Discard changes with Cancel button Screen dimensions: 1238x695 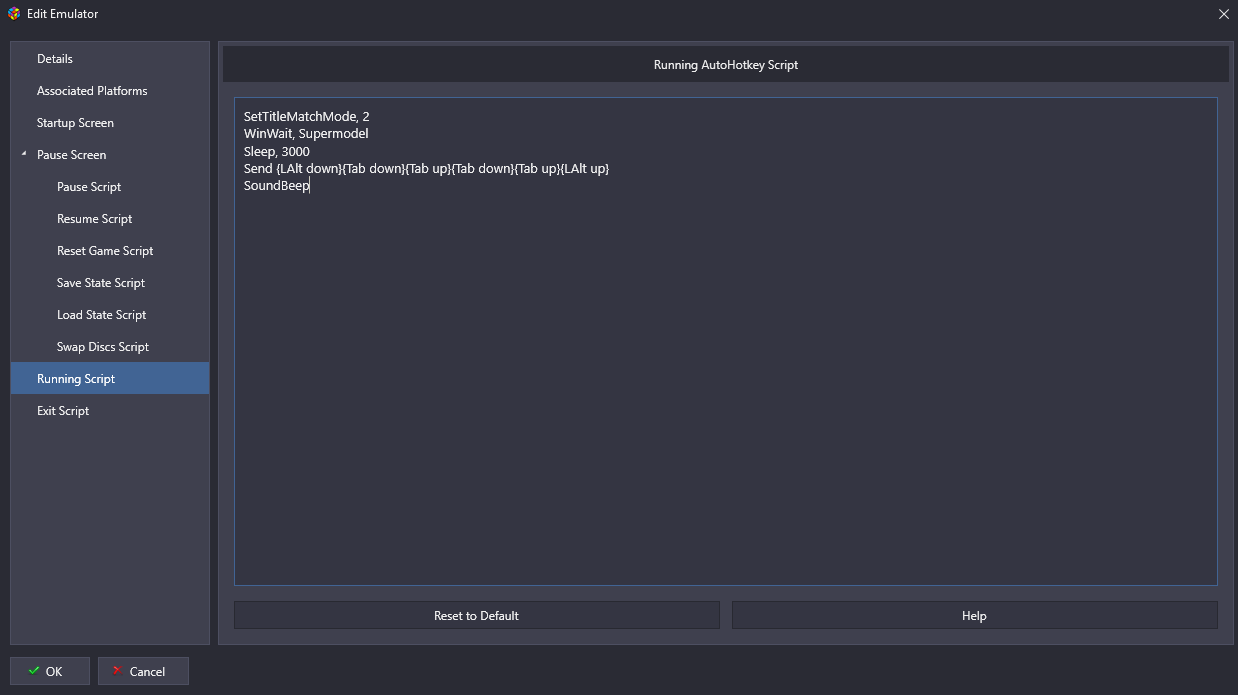click(143, 671)
